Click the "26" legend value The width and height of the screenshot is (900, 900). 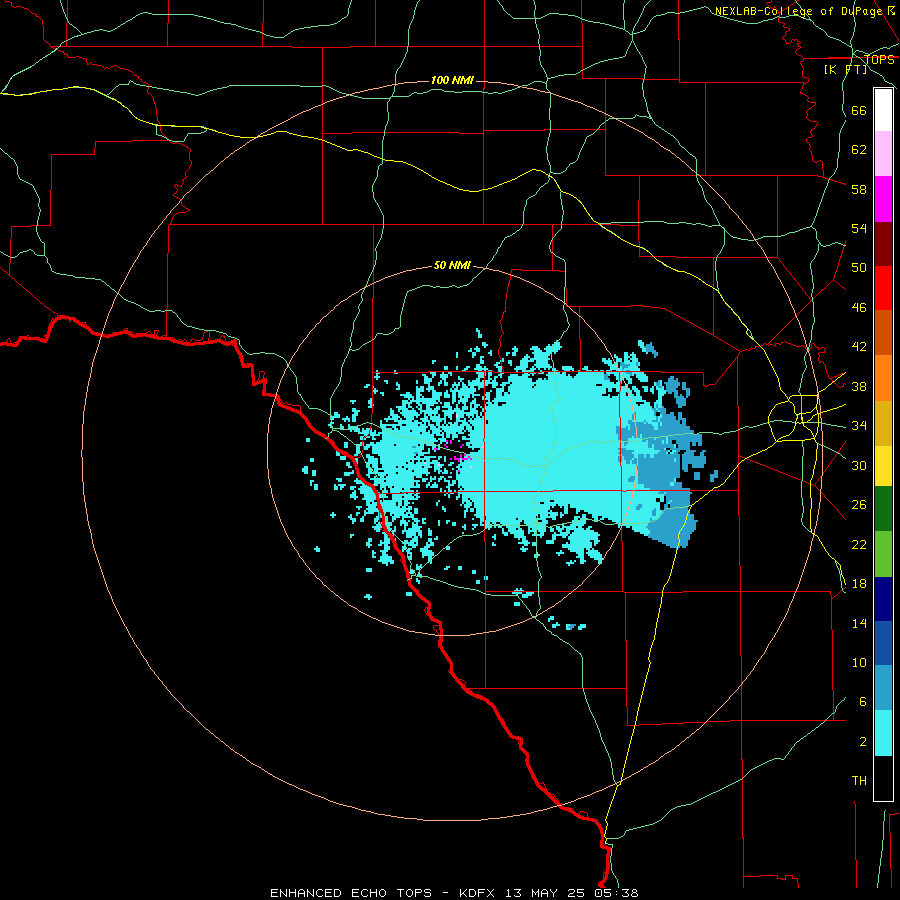pos(859,505)
